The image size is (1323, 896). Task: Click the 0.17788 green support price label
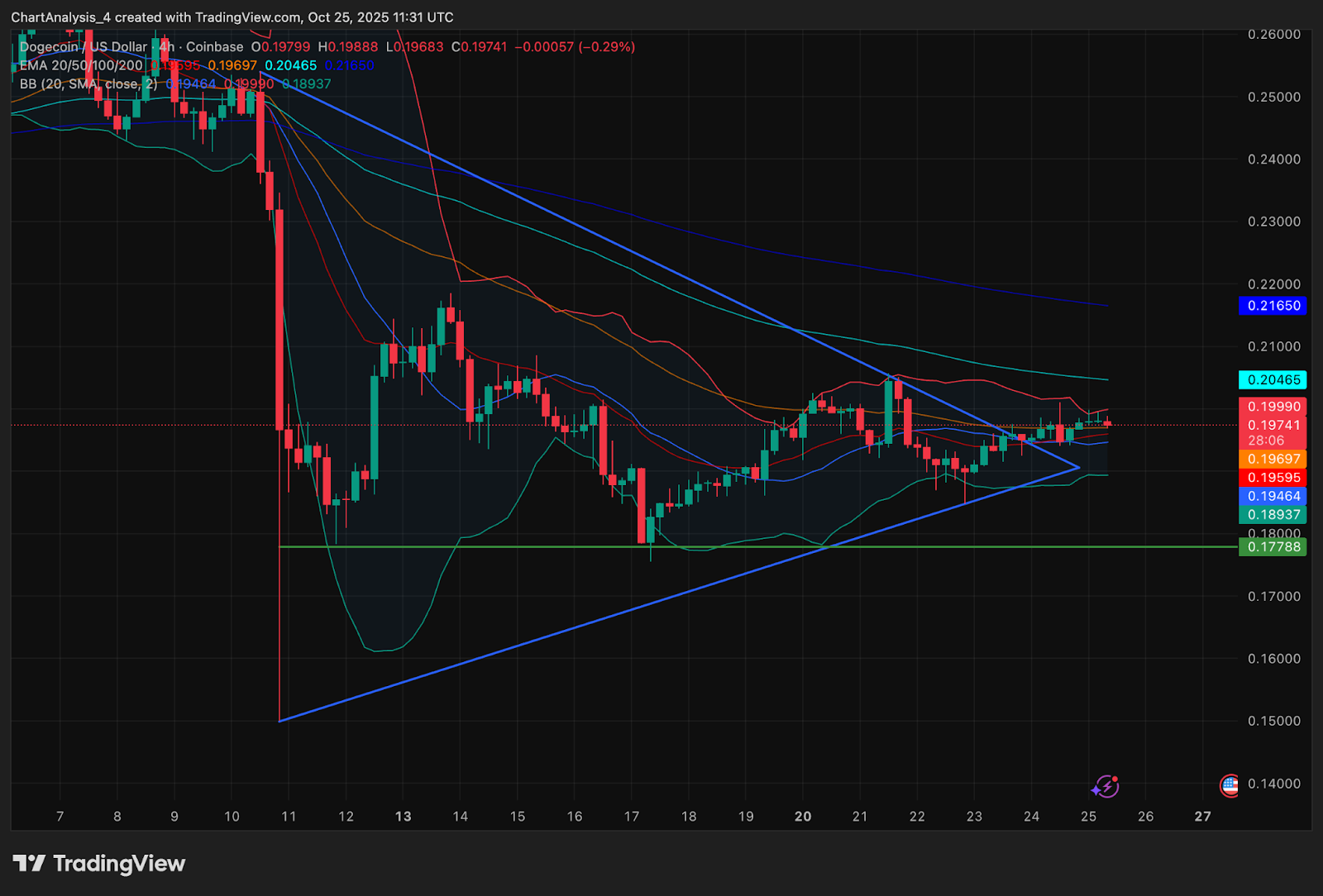click(x=1273, y=546)
